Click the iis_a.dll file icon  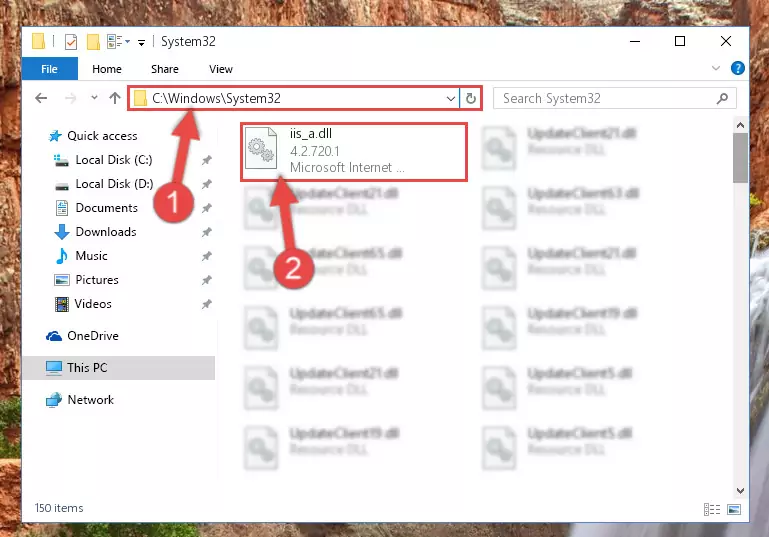pyautogui.click(x=261, y=148)
